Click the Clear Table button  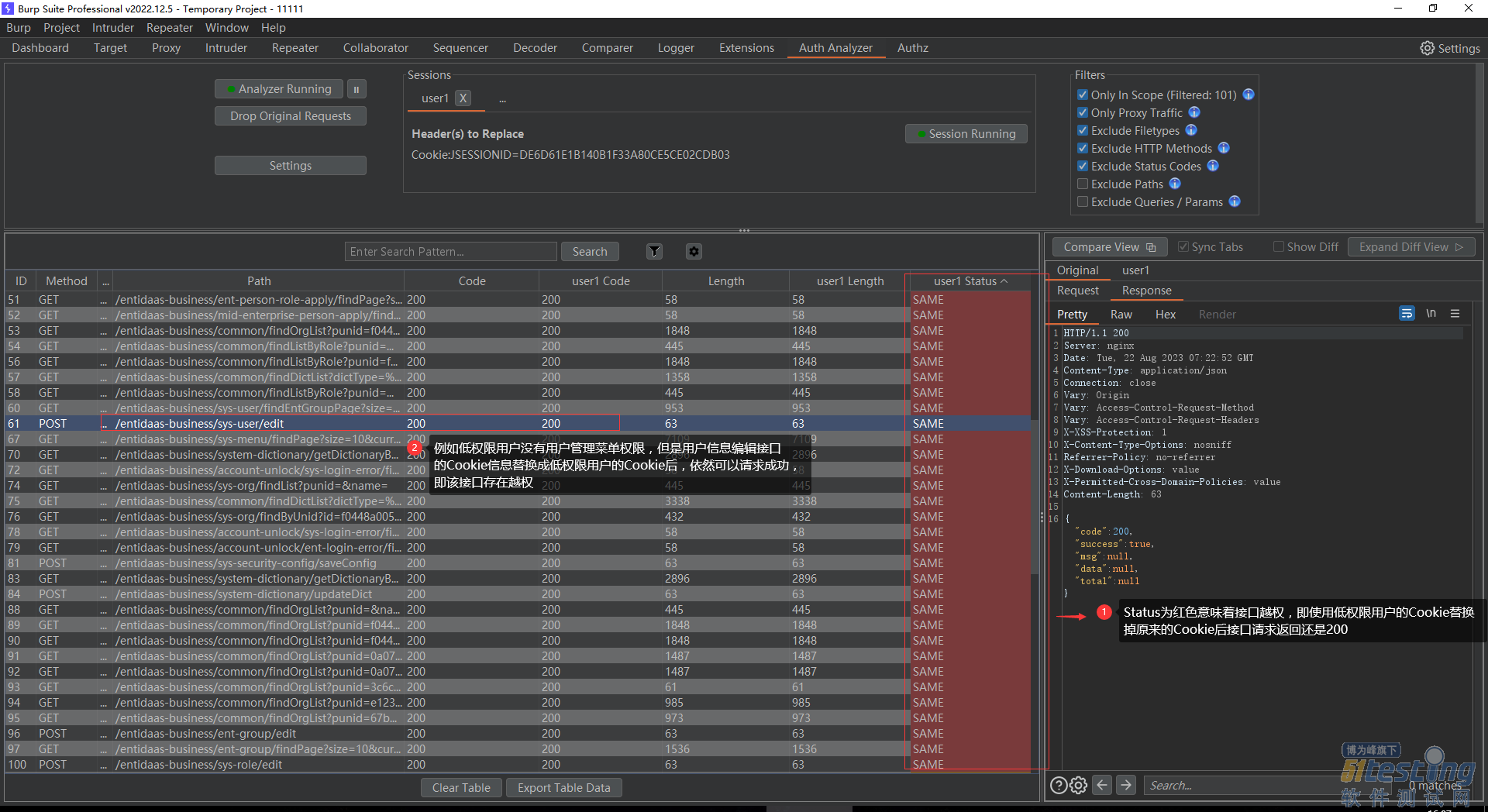(x=461, y=788)
